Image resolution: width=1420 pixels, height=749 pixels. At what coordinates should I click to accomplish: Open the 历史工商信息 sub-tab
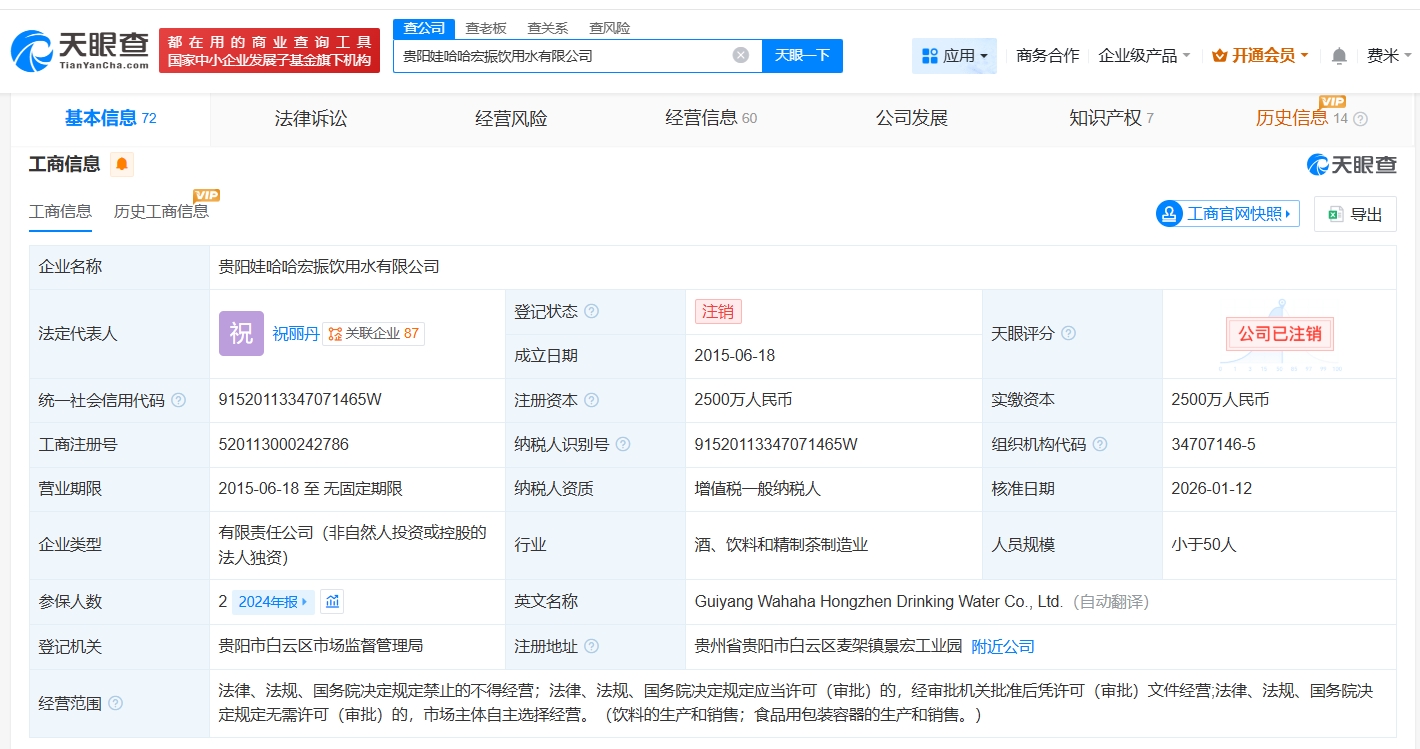(x=161, y=211)
